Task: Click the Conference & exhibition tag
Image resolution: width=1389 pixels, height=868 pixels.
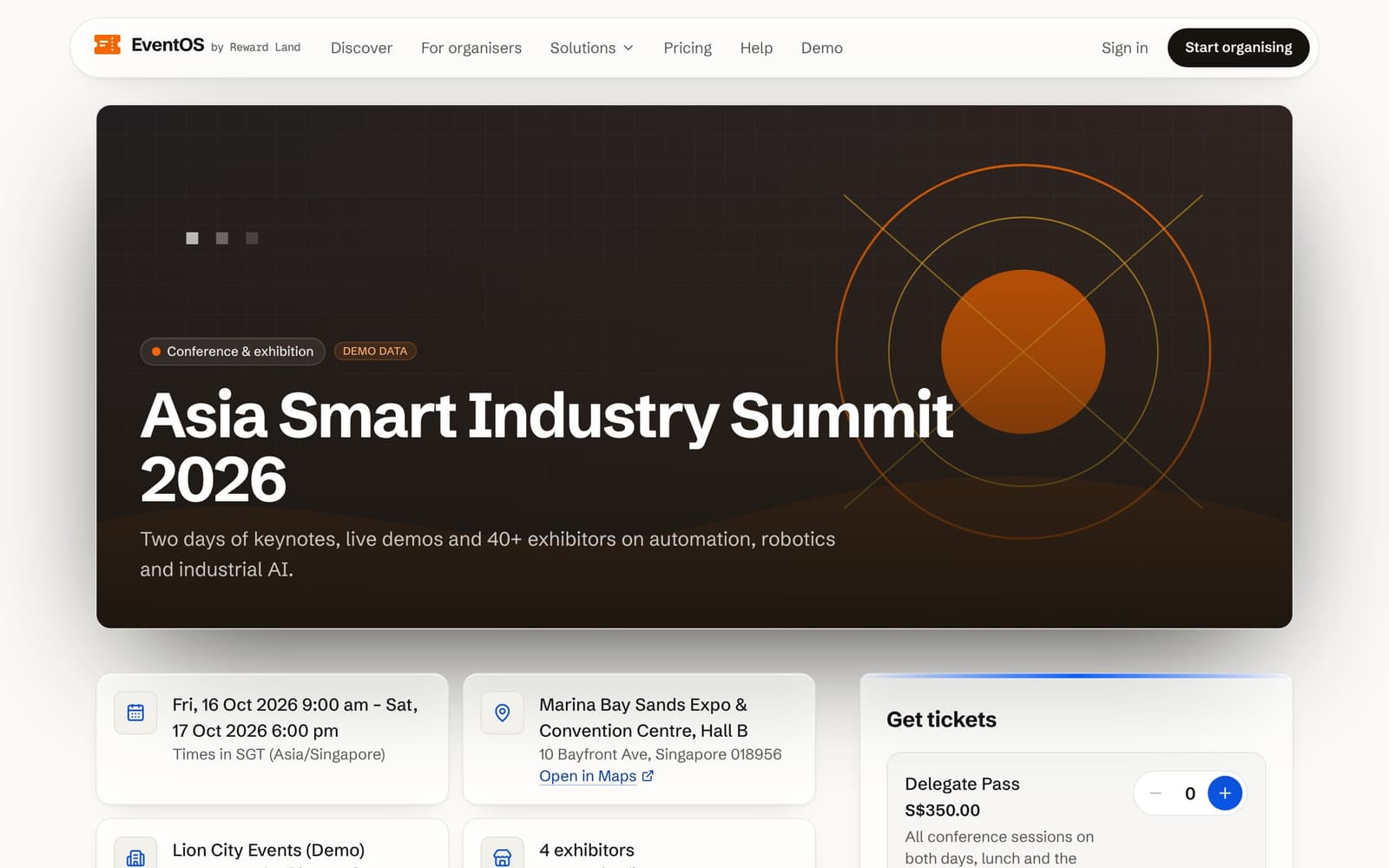Action: (233, 352)
